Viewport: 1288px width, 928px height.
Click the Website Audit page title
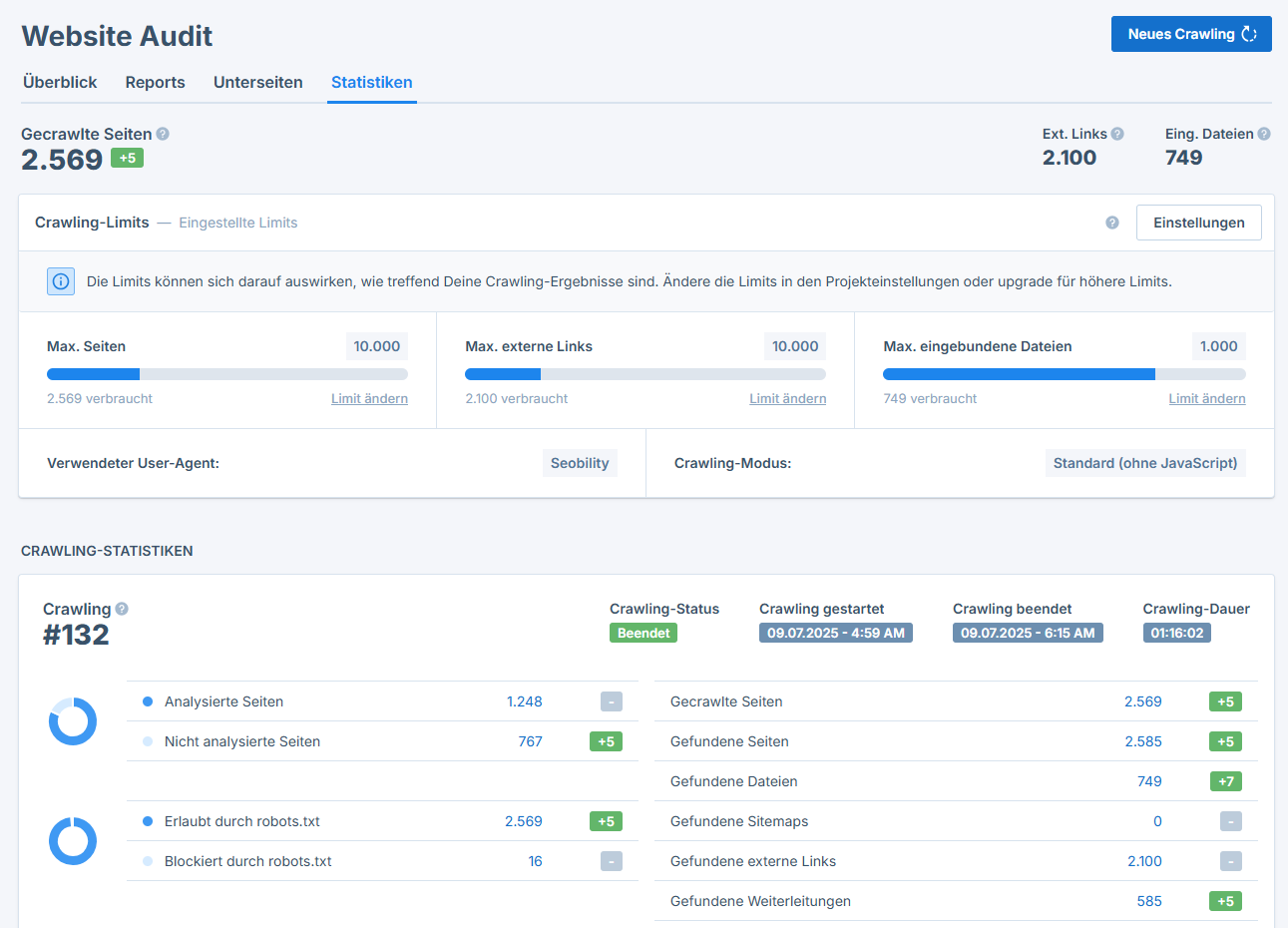point(117,36)
